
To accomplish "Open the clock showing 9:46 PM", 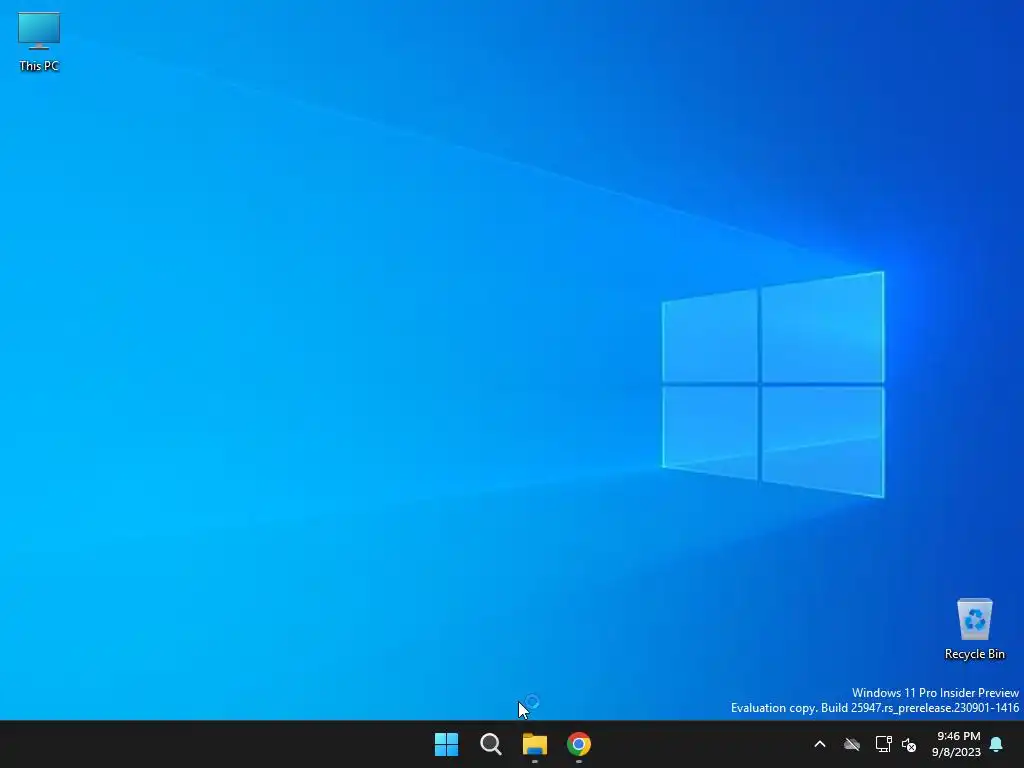I will pos(957,744).
